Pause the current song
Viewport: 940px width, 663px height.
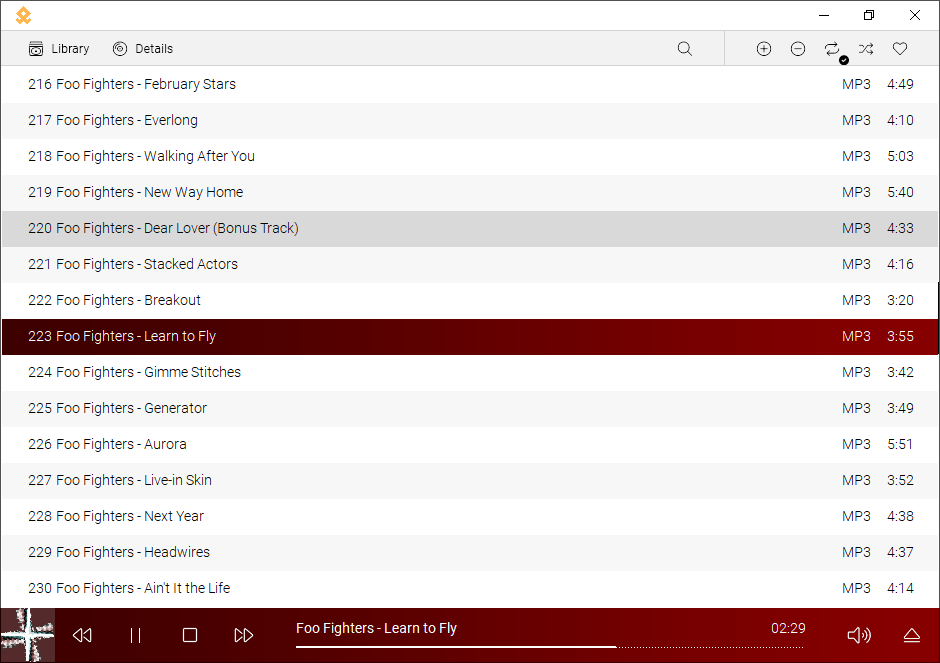[136, 635]
